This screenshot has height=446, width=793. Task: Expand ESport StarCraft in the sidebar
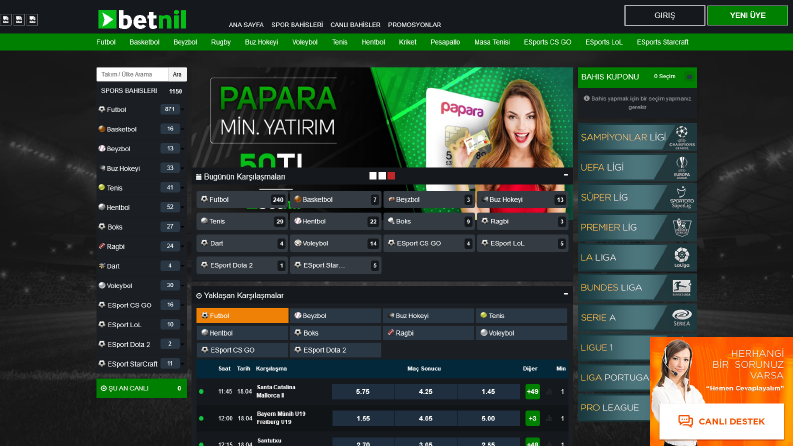[142, 364]
